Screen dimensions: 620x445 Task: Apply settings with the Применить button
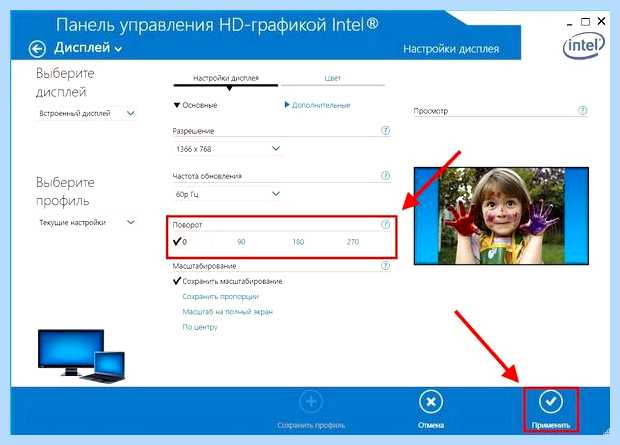click(551, 409)
